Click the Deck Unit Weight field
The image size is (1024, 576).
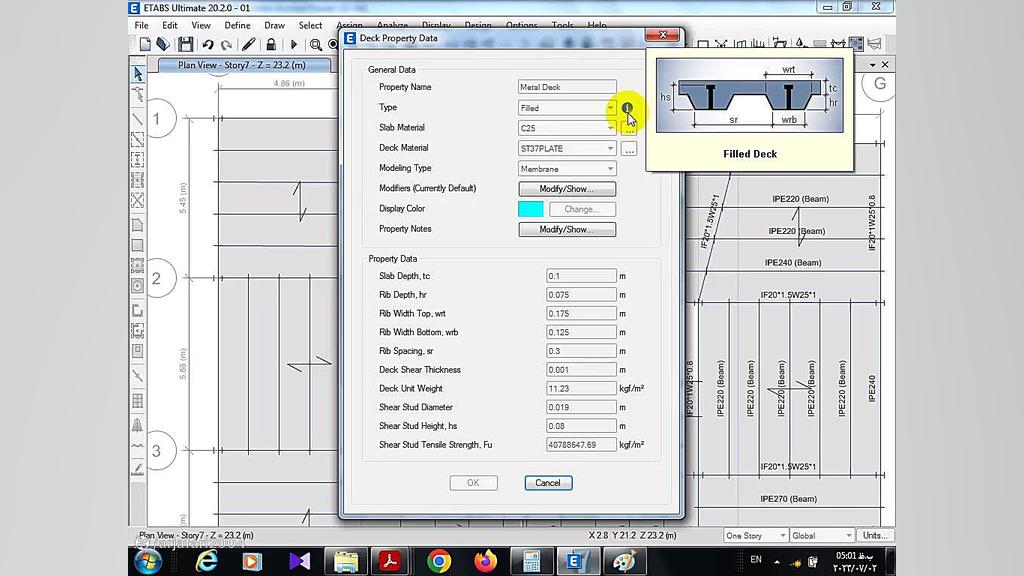point(581,389)
